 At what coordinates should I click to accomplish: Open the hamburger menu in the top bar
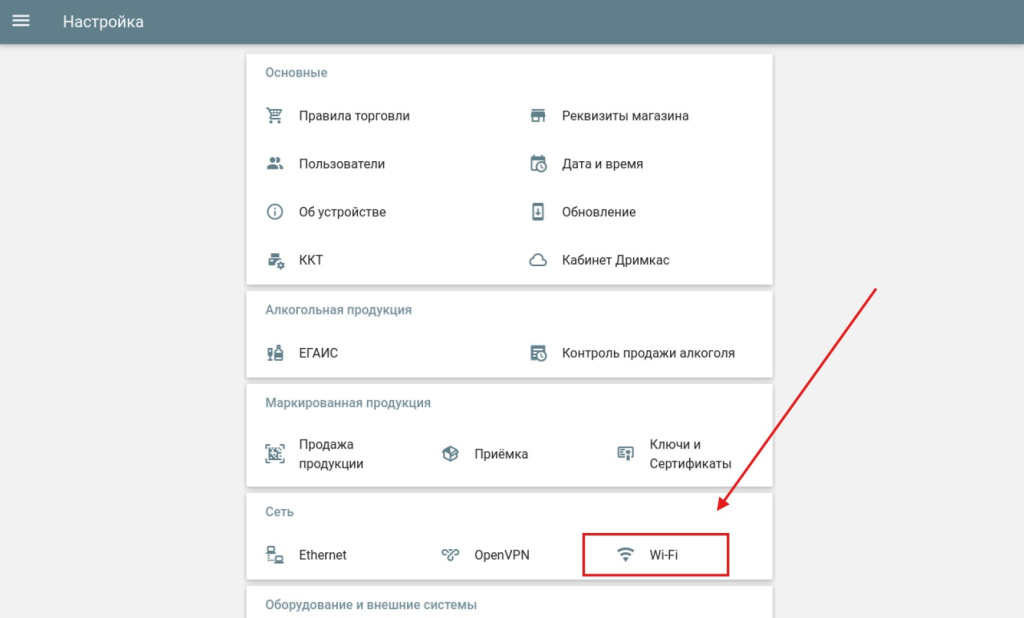tap(21, 20)
